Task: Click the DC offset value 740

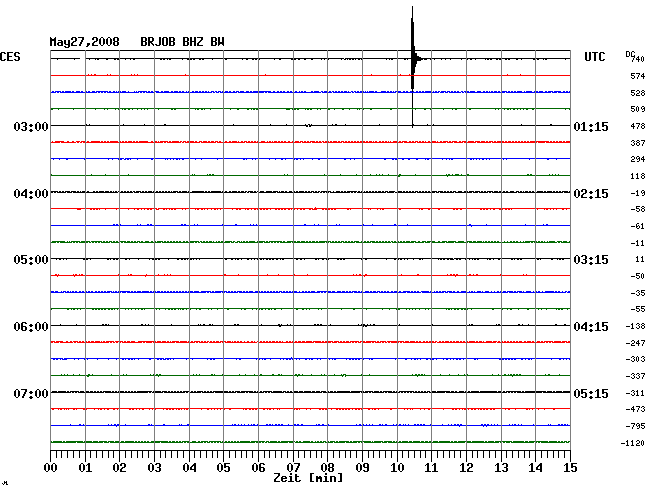Action: 638,59
